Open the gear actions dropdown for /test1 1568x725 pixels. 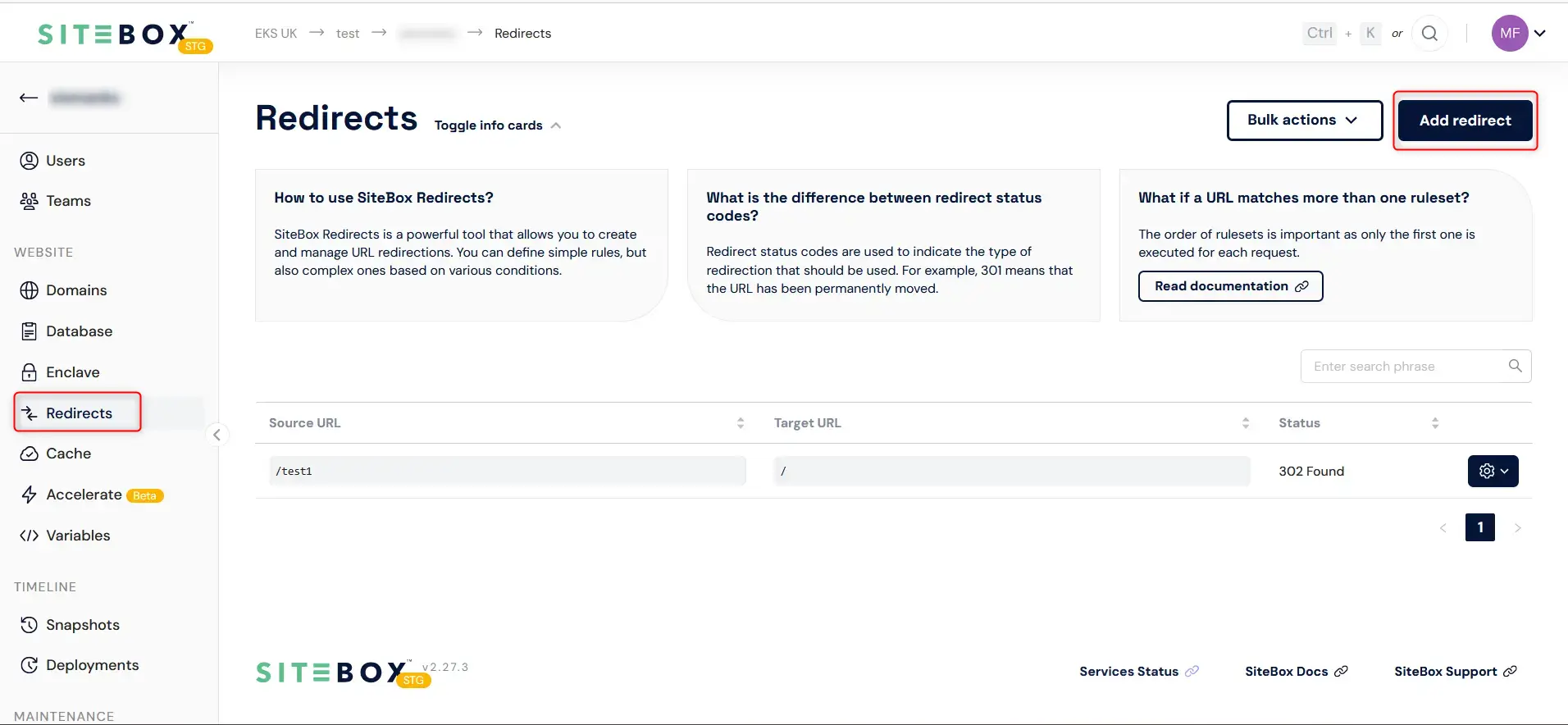(x=1493, y=472)
